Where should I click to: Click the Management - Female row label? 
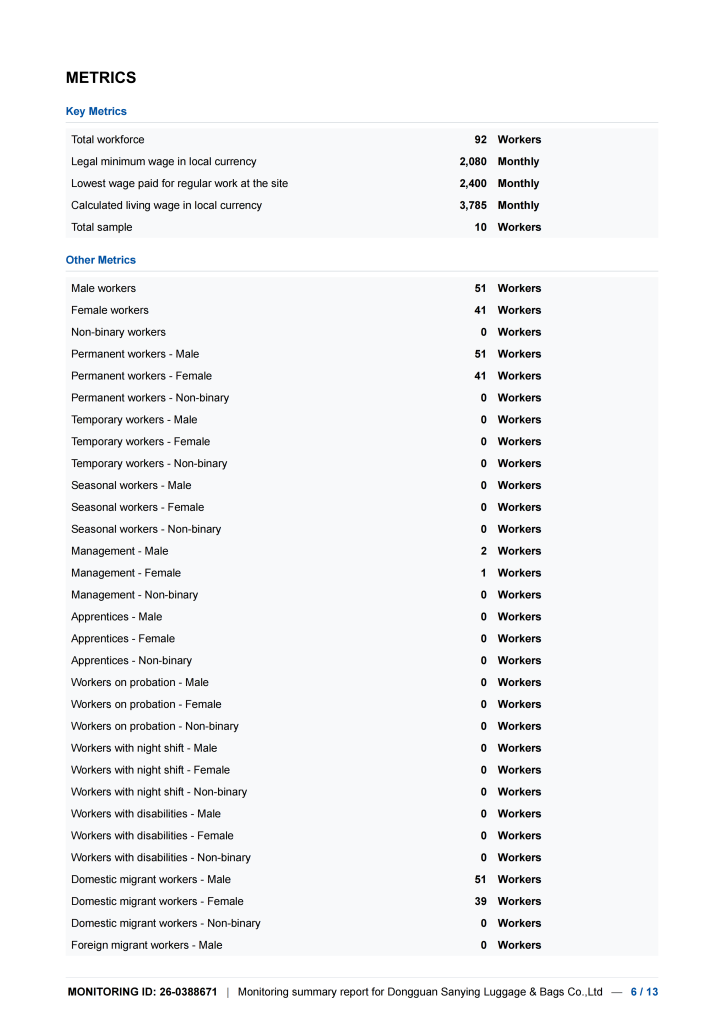pos(126,573)
